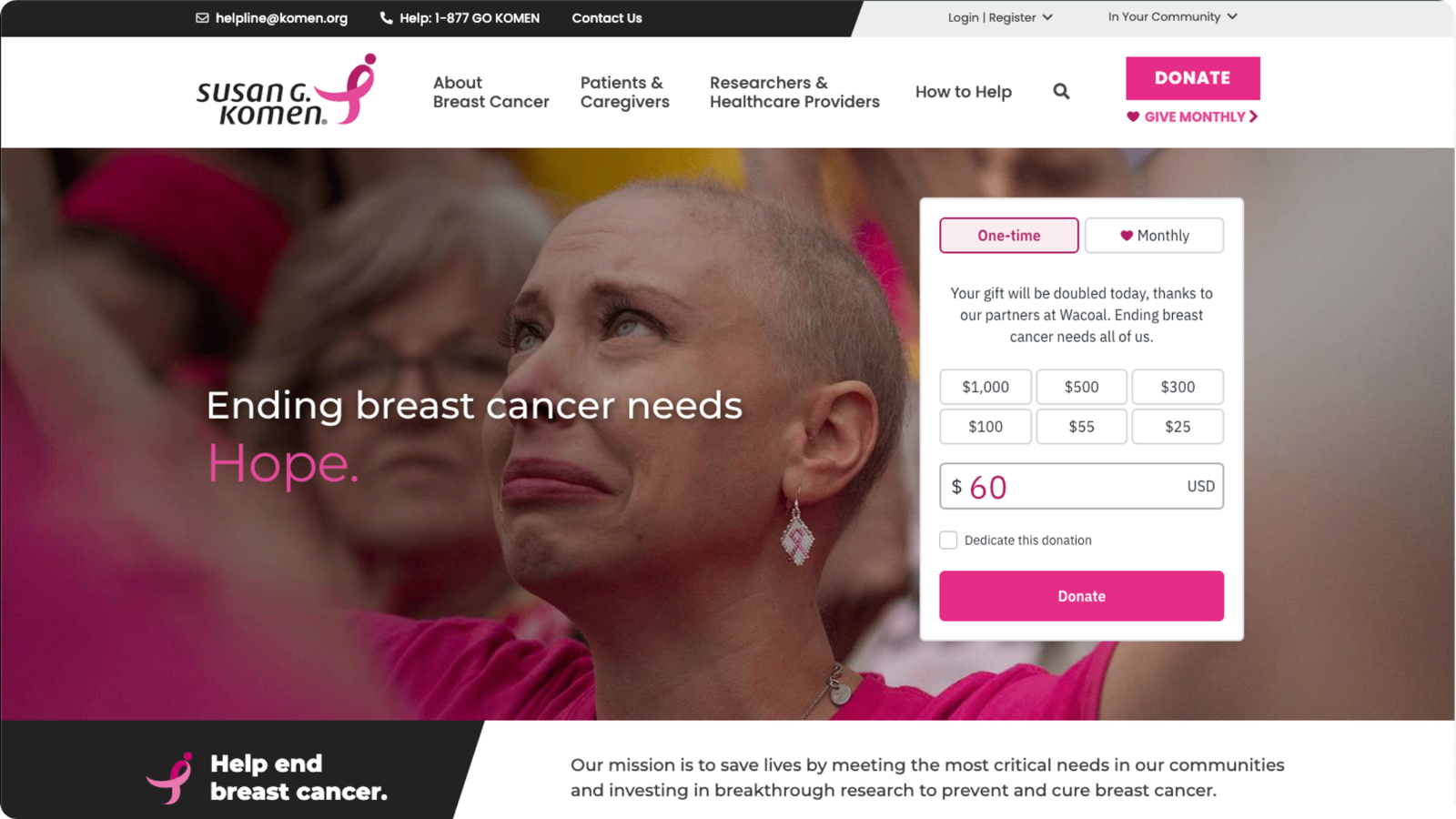Click the chevron arrow after Give Monthly
This screenshot has height=819, width=1456.
1253,116
